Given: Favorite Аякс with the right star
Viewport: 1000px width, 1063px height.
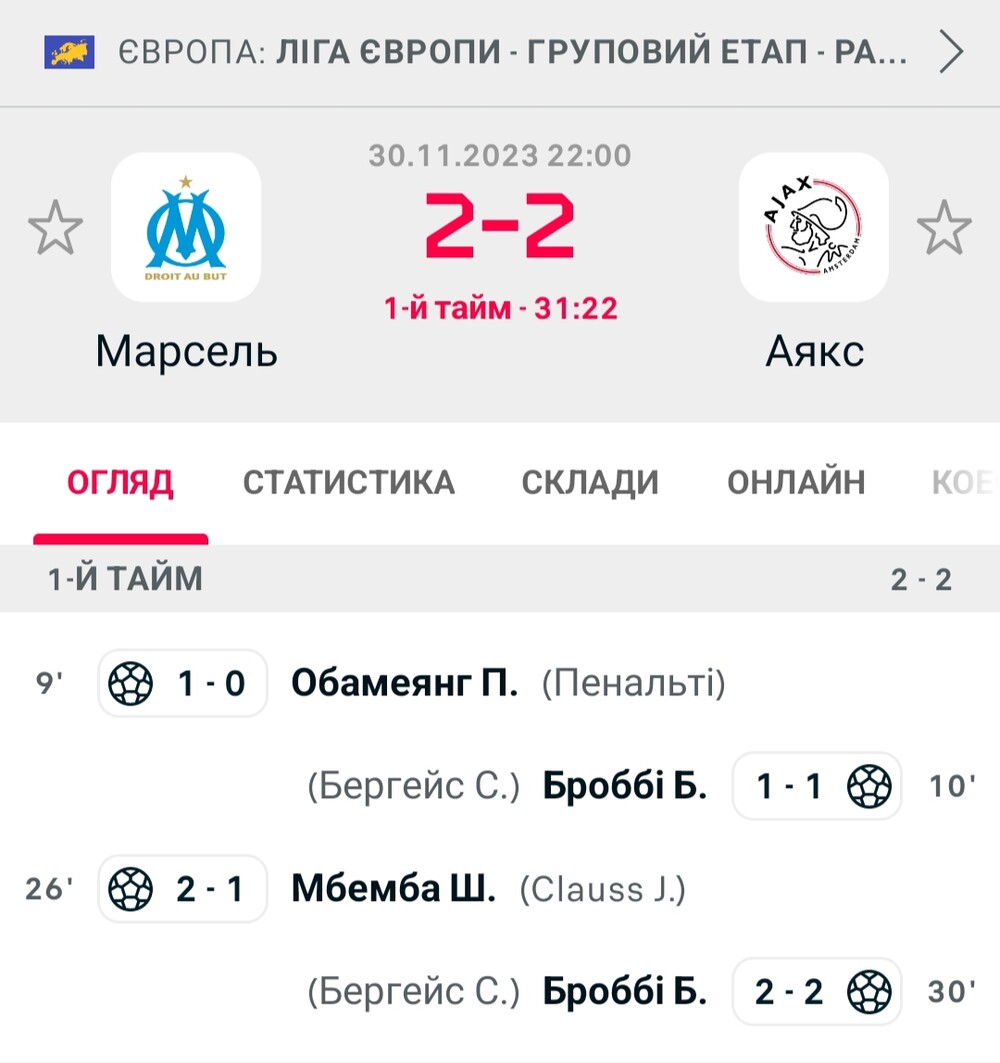Looking at the screenshot, I should [x=944, y=228].
